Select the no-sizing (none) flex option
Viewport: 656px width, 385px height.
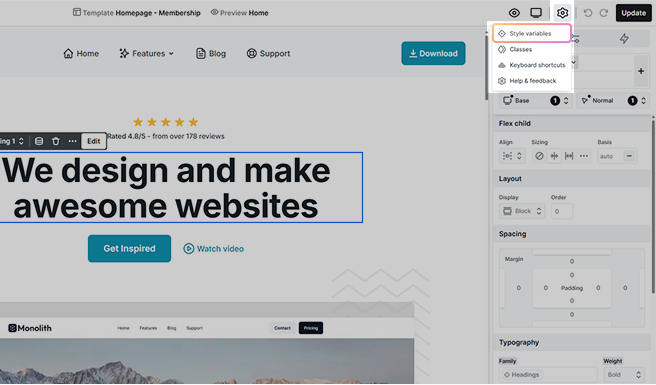pyautogui.click(x=539, y=156)
